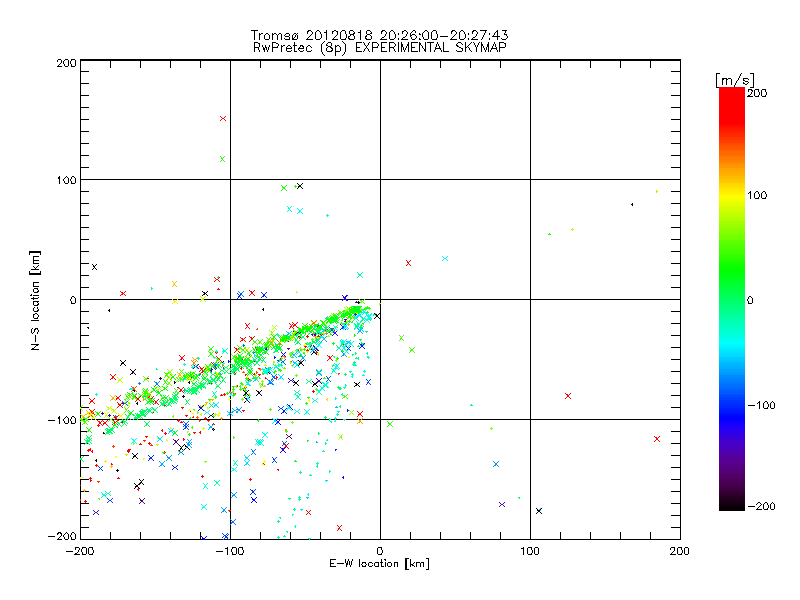Click red x marker near E-W 125, N-S -80
Viewport: 800px width, 600px height.
click(x=568, y=396)
